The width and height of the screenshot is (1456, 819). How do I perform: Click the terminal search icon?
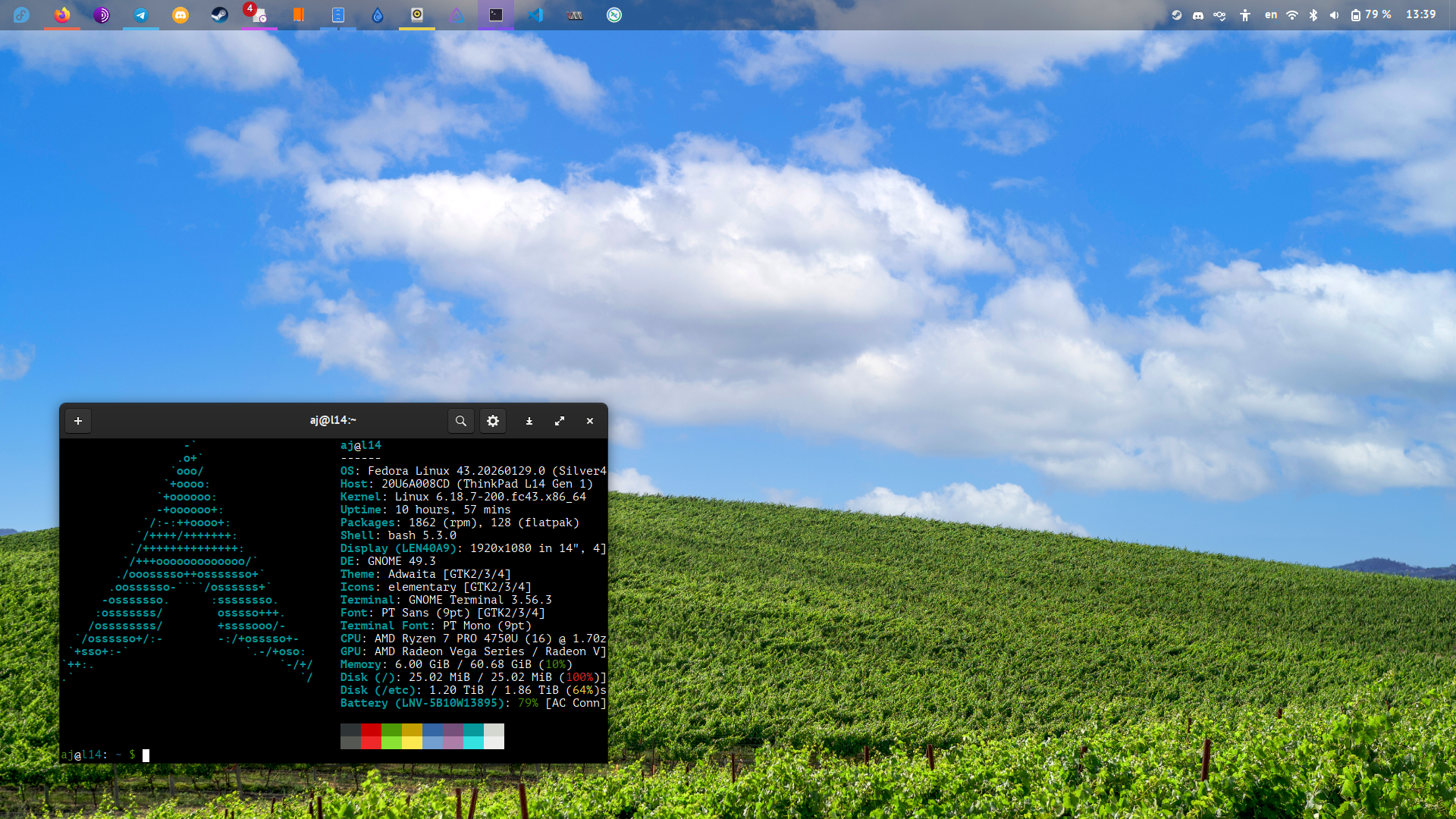click(460, 421)
